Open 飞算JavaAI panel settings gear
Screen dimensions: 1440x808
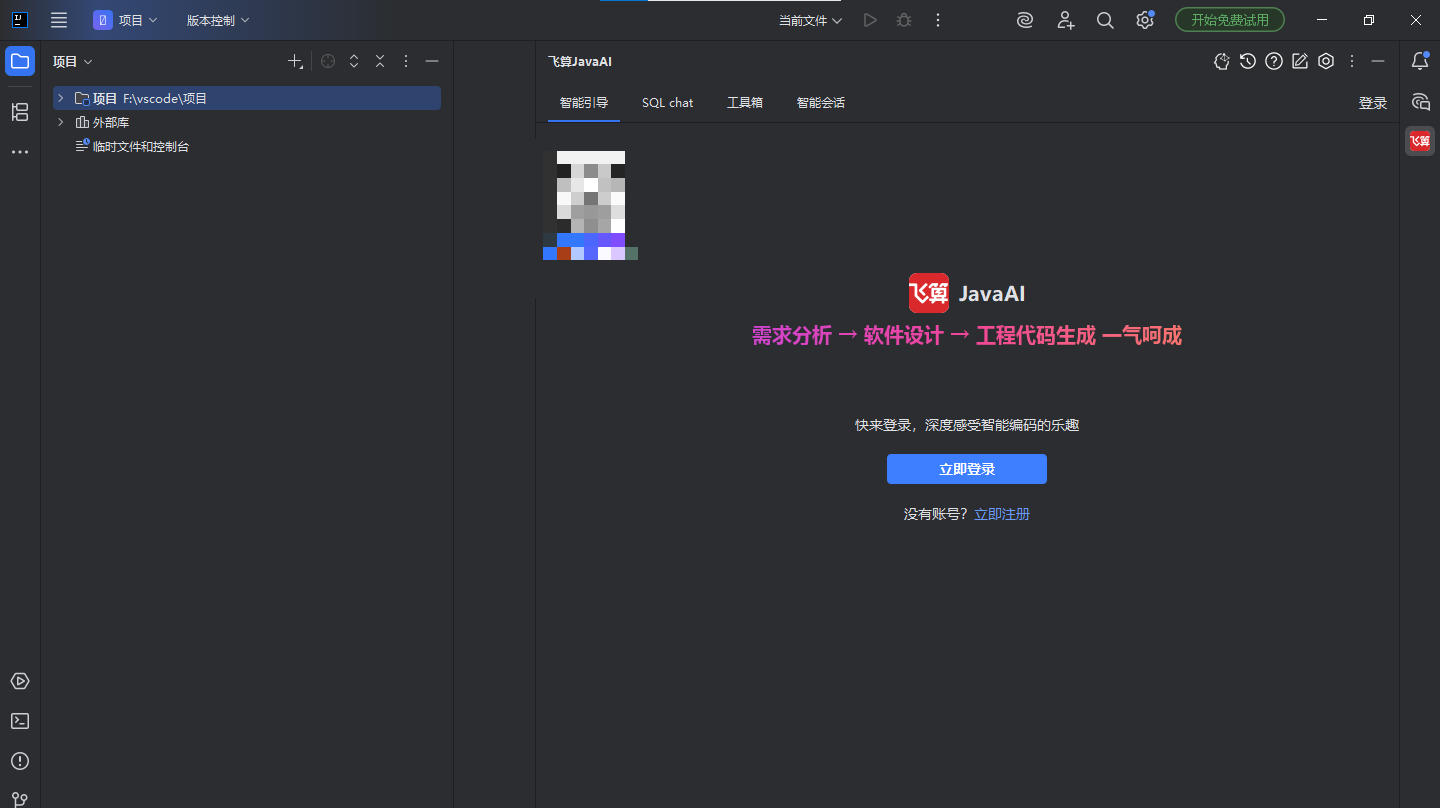1326,61
